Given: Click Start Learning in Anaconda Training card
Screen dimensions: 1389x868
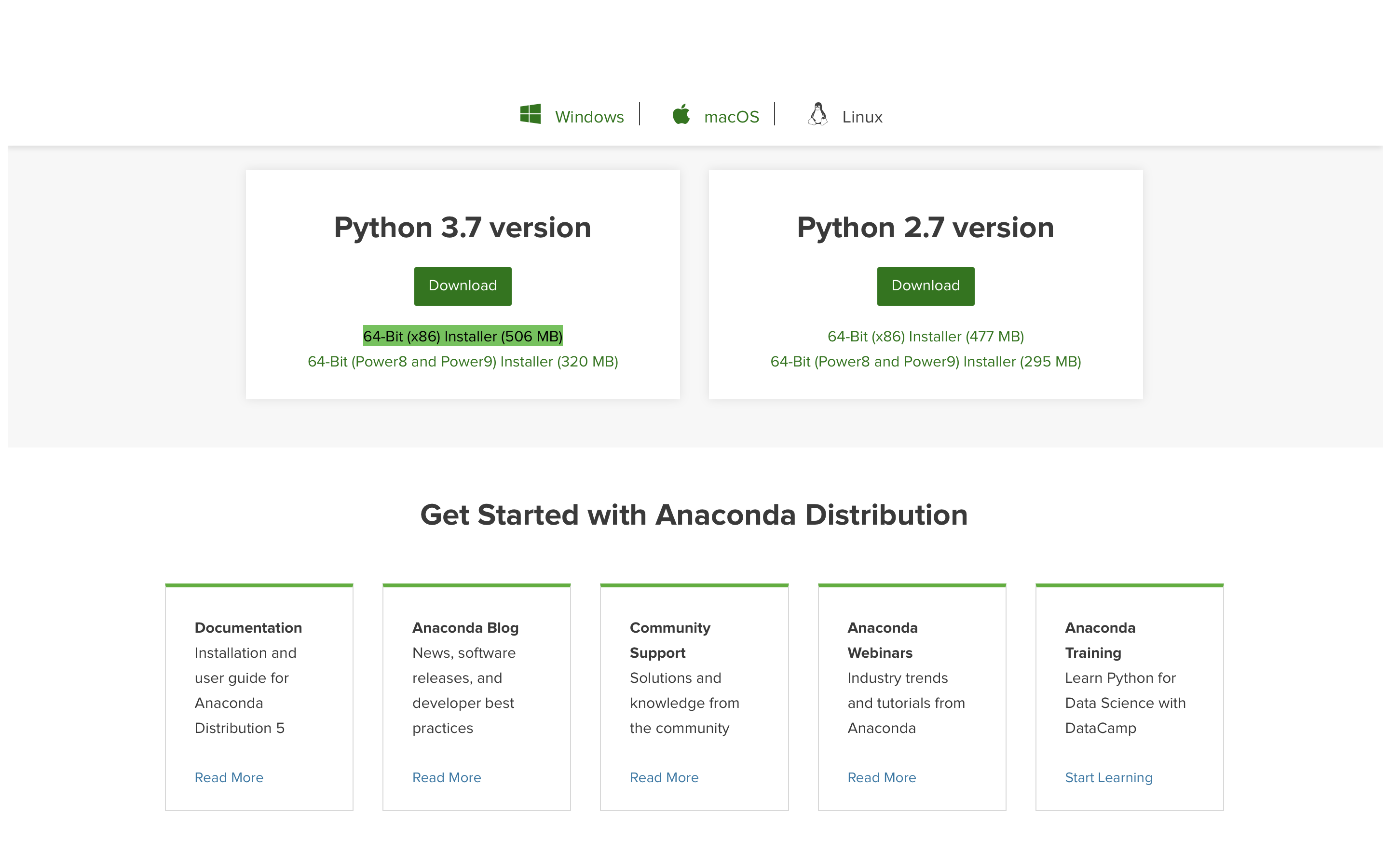Looking at the screenshot, I should [x=1108, y=777].
